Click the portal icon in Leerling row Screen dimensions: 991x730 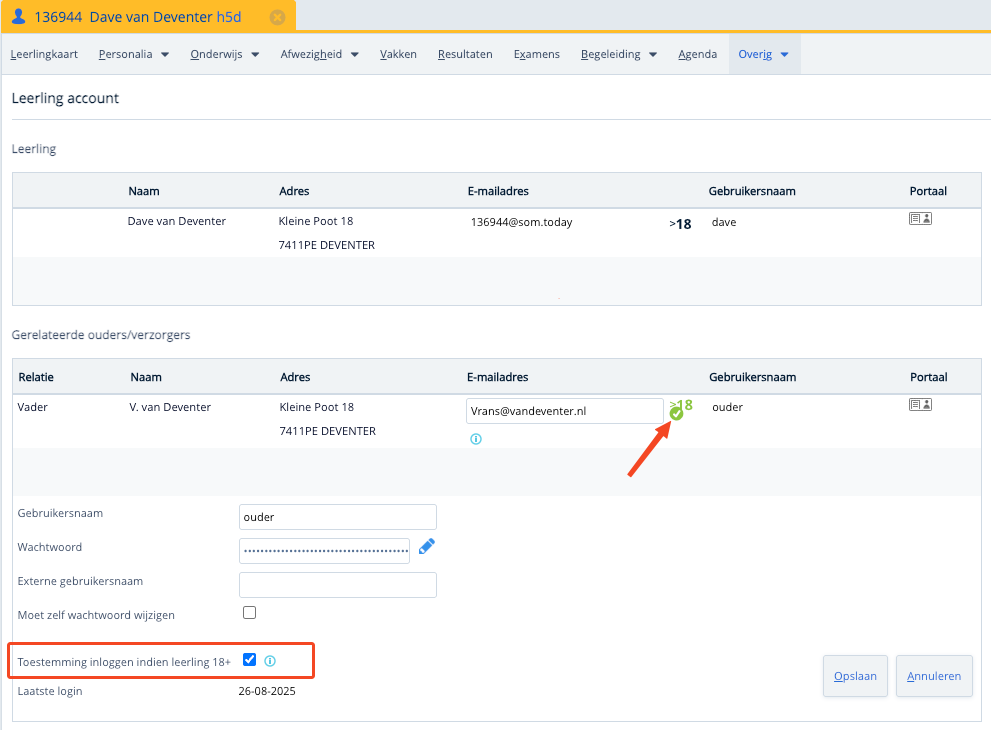pyautogui.click(x=920, y=218)
